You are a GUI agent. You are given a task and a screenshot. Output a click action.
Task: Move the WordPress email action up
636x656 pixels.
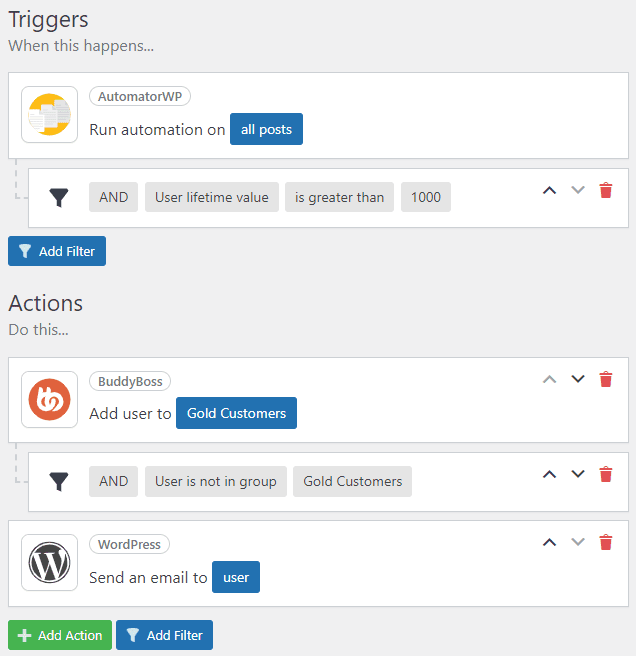tap(548, 542)
